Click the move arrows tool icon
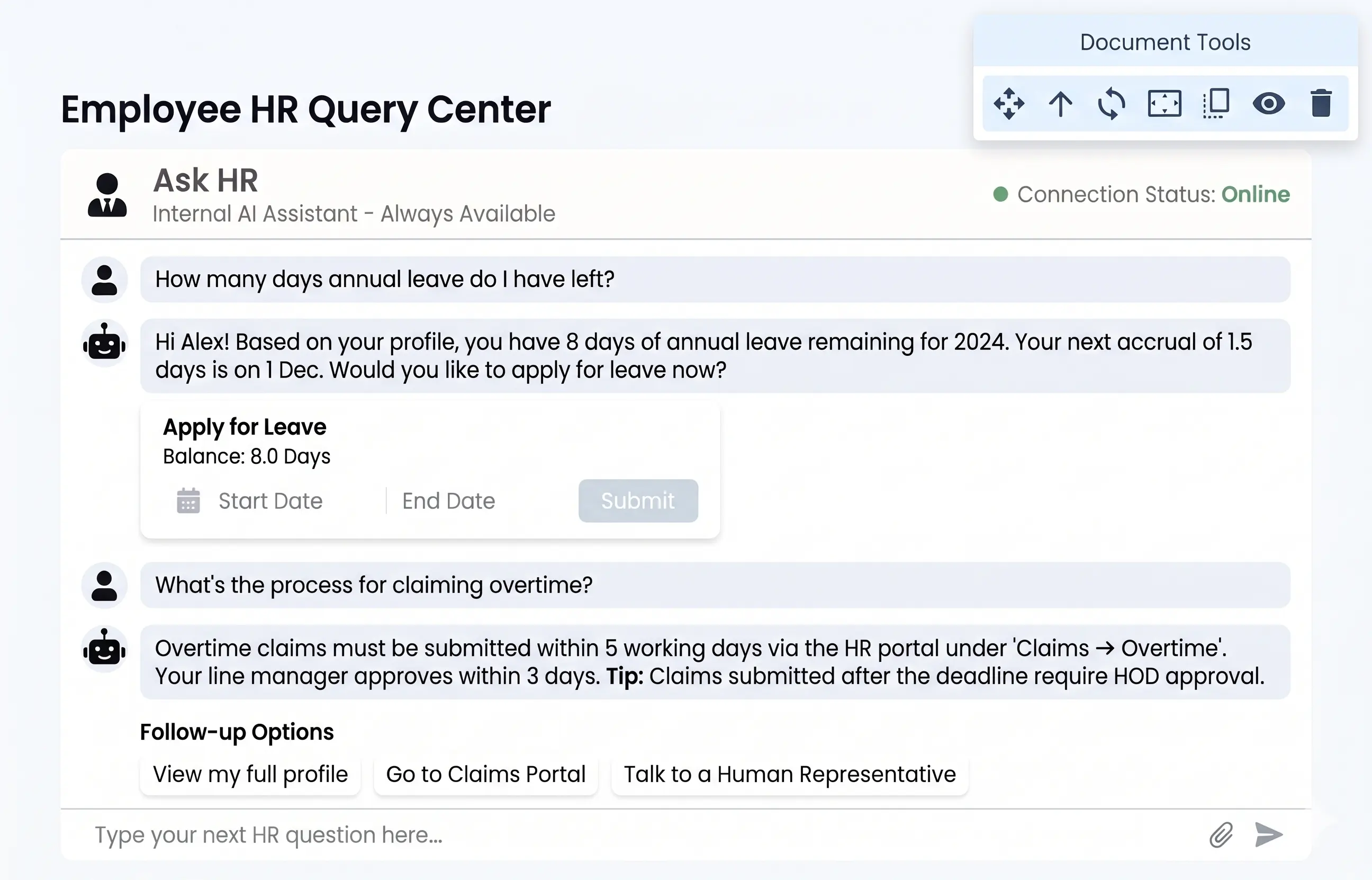The width and height of the screenshot is (1372, 880). coord(1009,103)
